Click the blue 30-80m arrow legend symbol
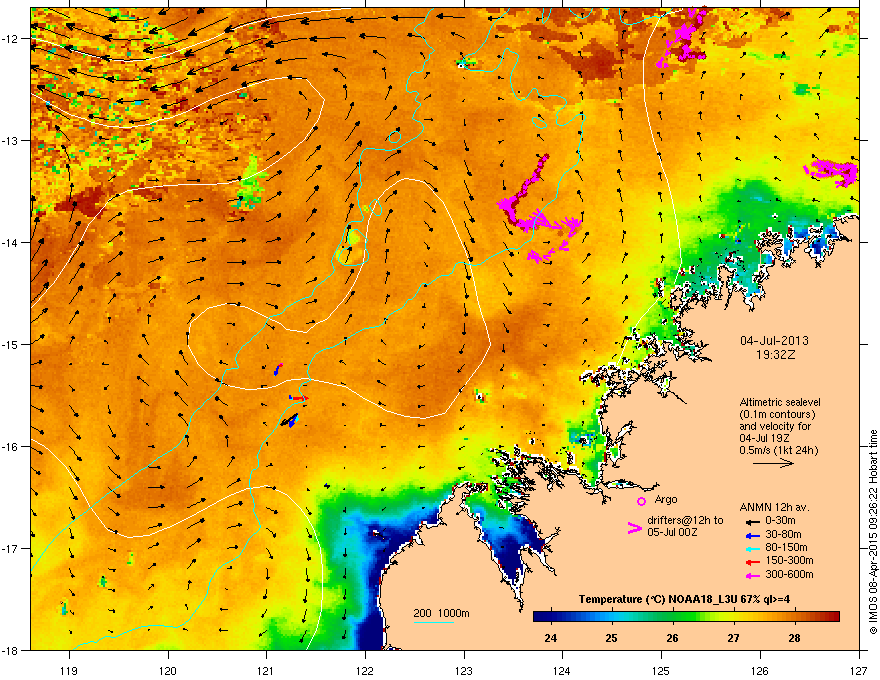Image resolution: width=880 pixels, height=680 pixels. [x=752, y=535]
